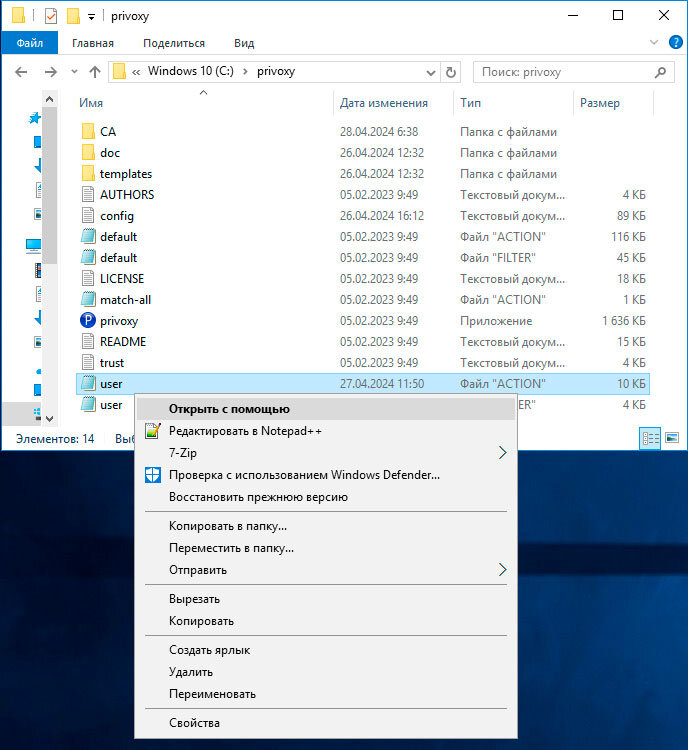Expand hidden path chevrons in address bar

coord(136,72)
